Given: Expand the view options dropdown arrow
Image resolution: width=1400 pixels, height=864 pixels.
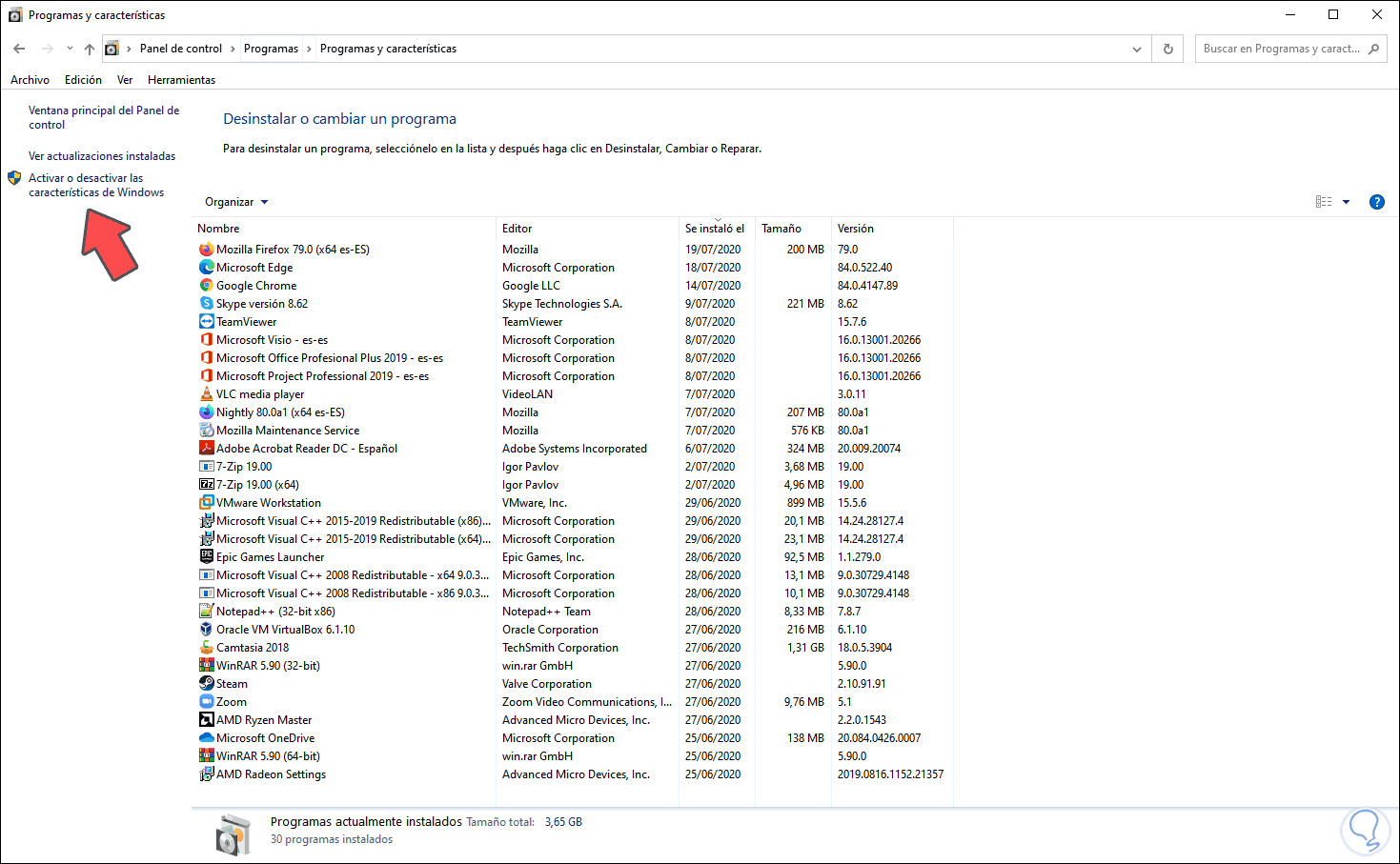Looking at the screenshot, I should click(1346, 202).
